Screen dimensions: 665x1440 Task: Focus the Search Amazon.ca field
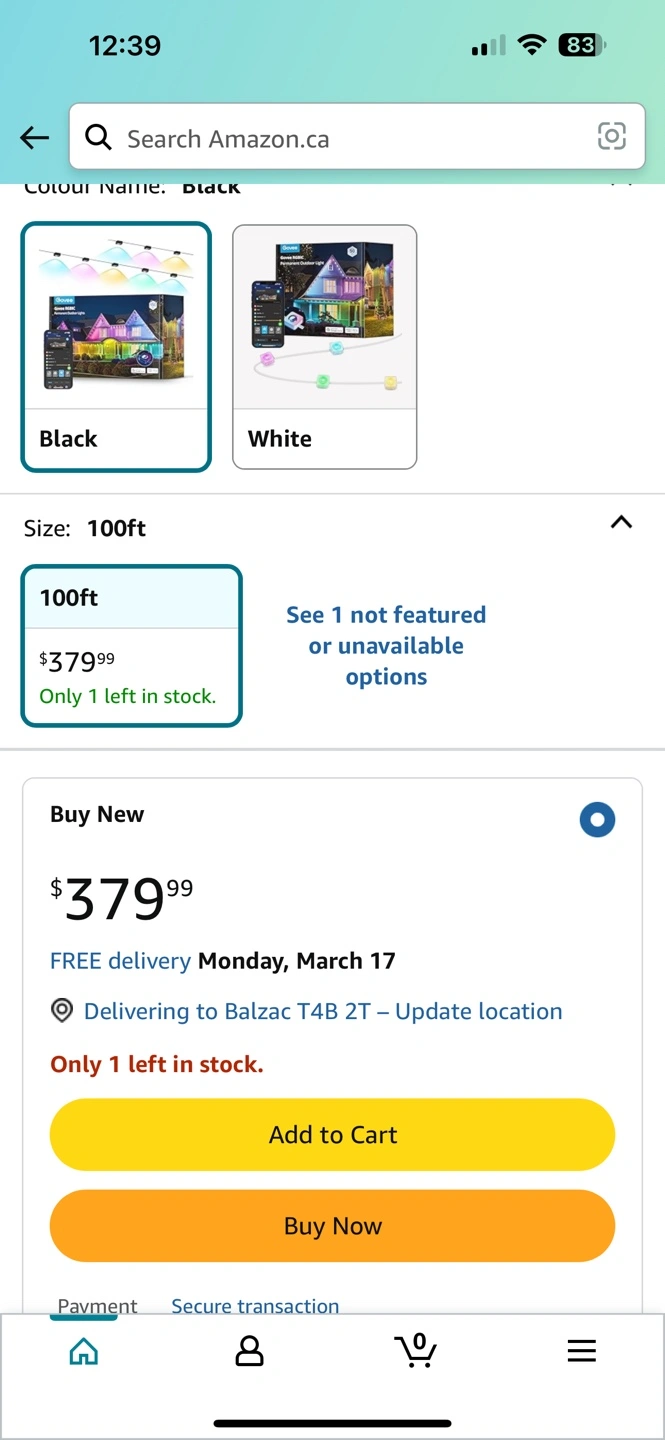[350, 138]
